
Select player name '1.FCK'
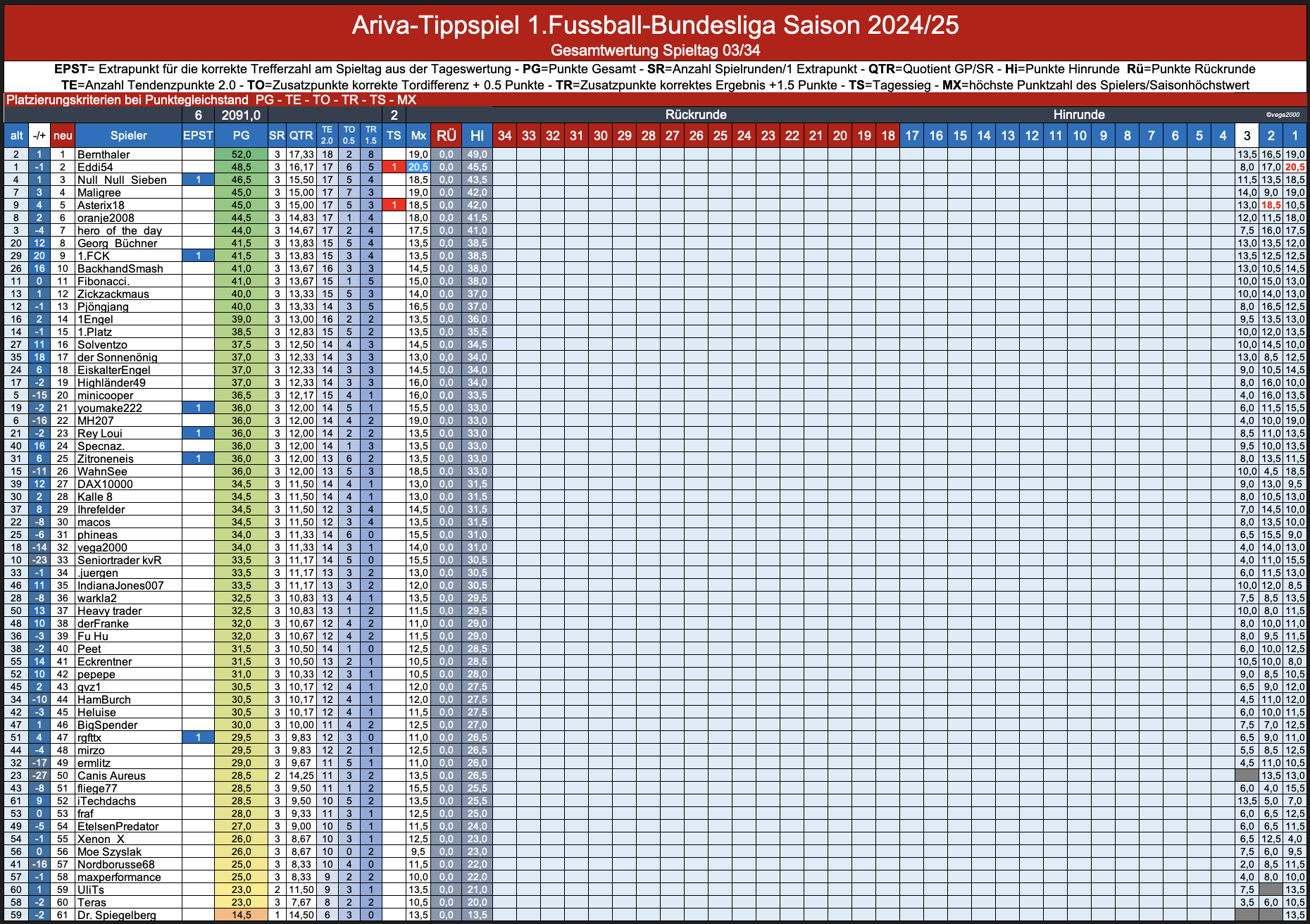[94, 256]
